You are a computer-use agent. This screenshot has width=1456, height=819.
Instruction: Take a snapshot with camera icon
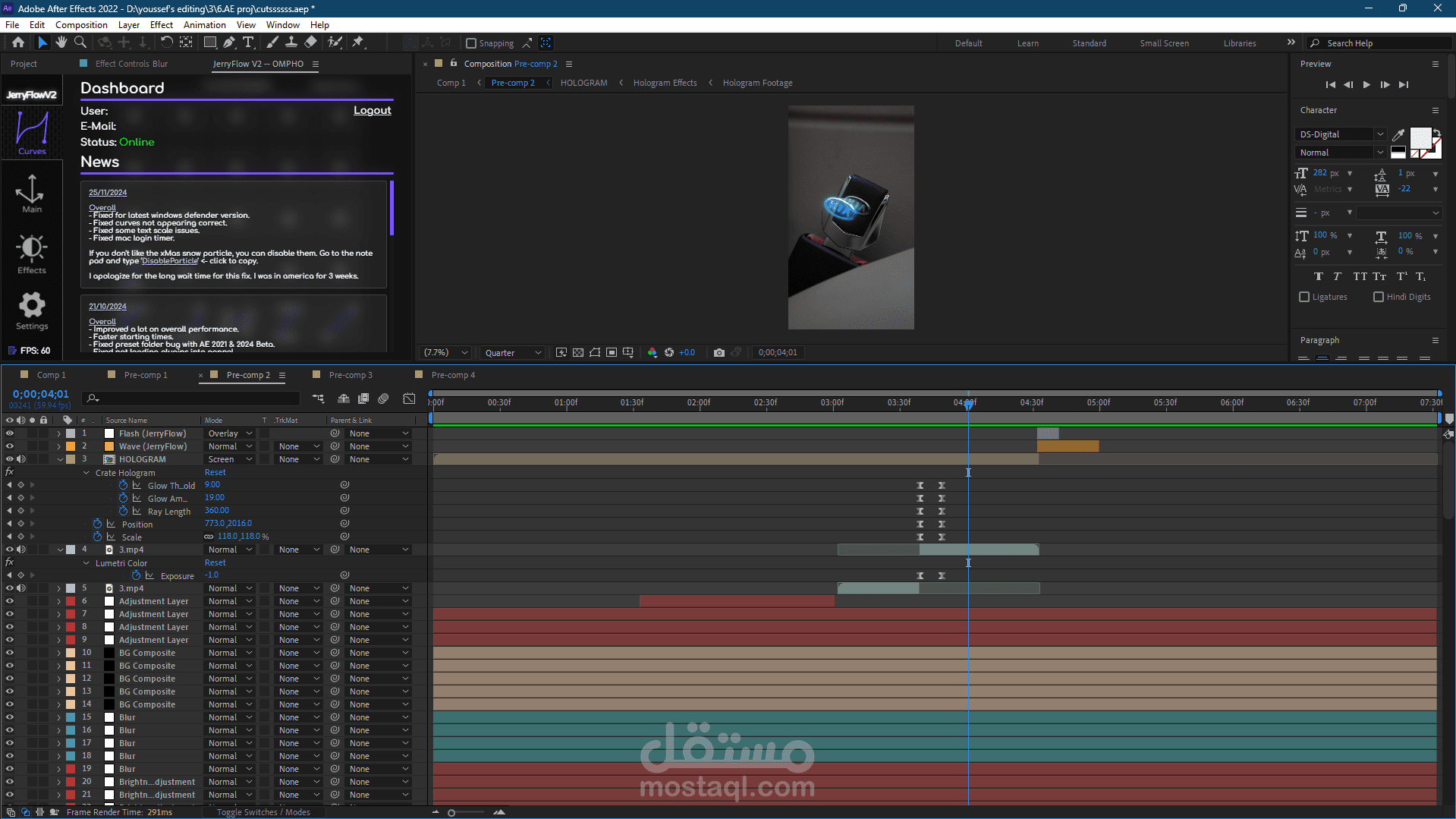719,353
